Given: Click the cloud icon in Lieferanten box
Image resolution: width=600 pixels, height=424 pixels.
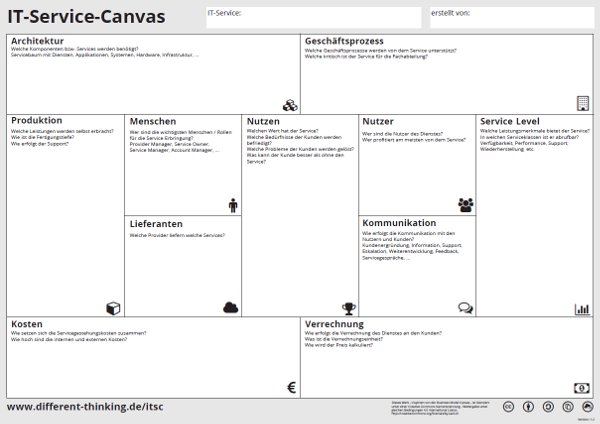Looking at the screenshot, I should [231, 308].
